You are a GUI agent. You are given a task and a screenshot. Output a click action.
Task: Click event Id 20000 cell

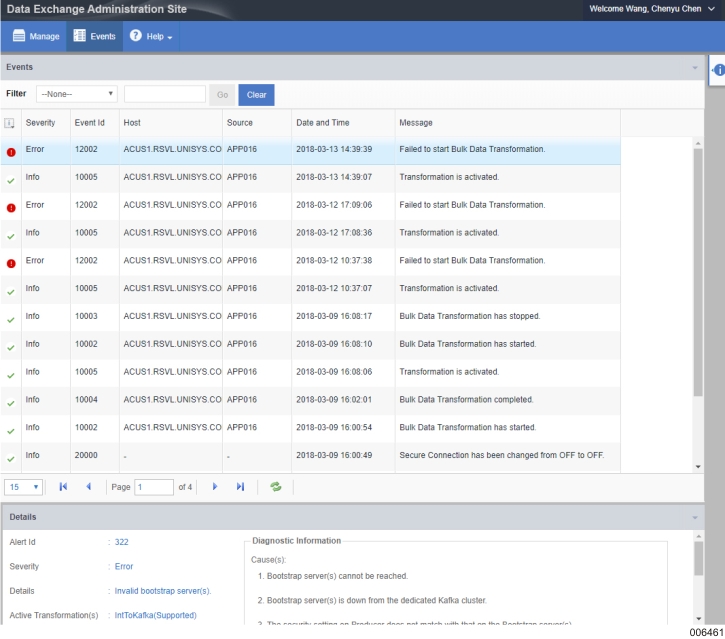click(86, 455)
